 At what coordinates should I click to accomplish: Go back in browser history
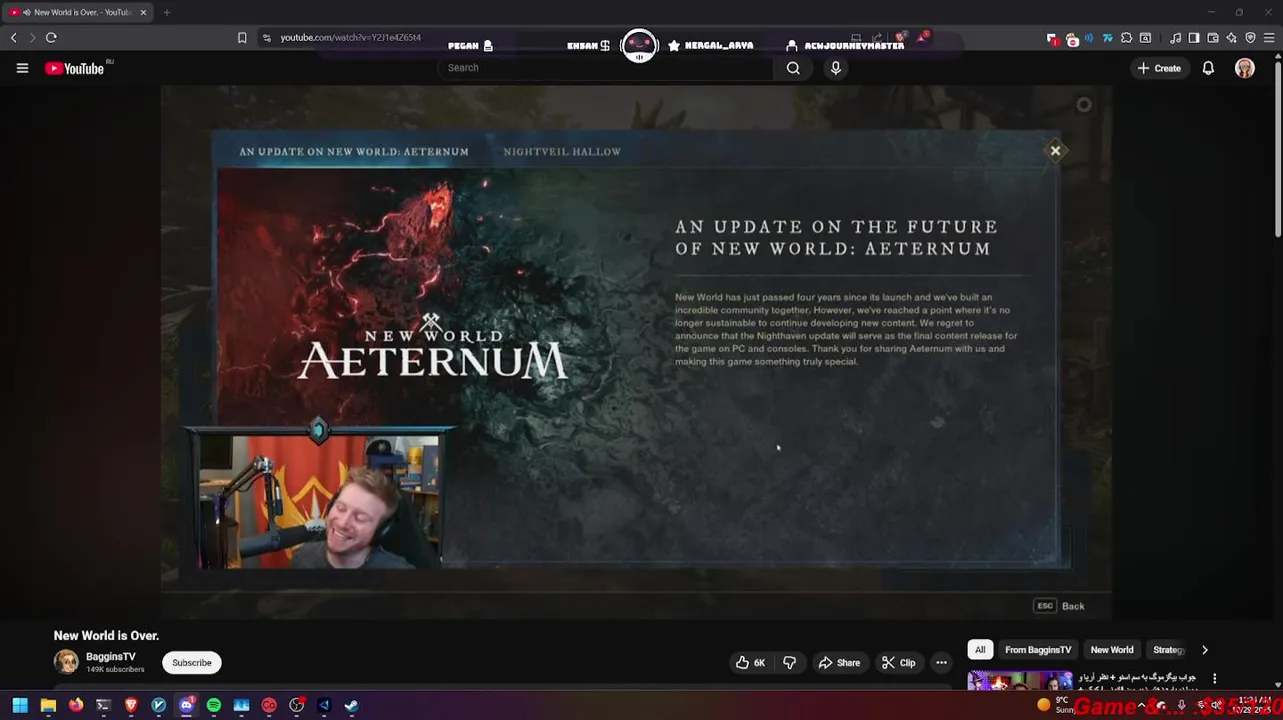point(13,38)
